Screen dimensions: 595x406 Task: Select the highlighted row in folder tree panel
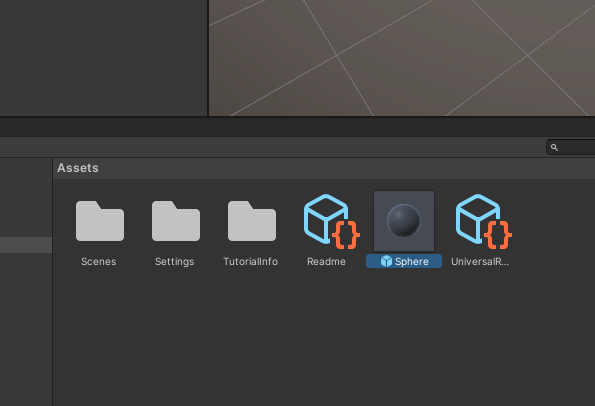[26, 245]
